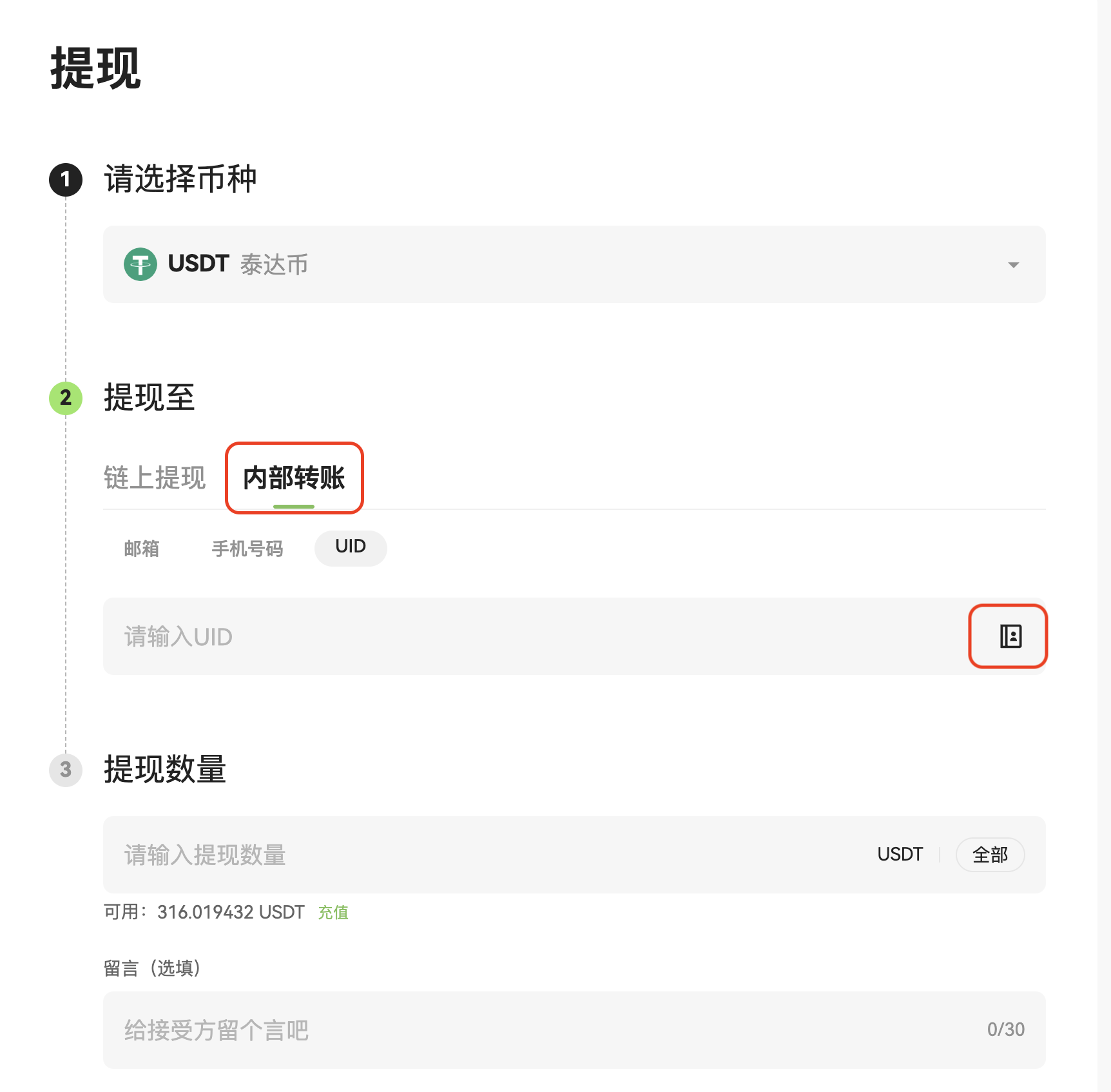The image size is (1111, 1092).
Task: Open the 充值 deposit link
Action: coord(333,912)
